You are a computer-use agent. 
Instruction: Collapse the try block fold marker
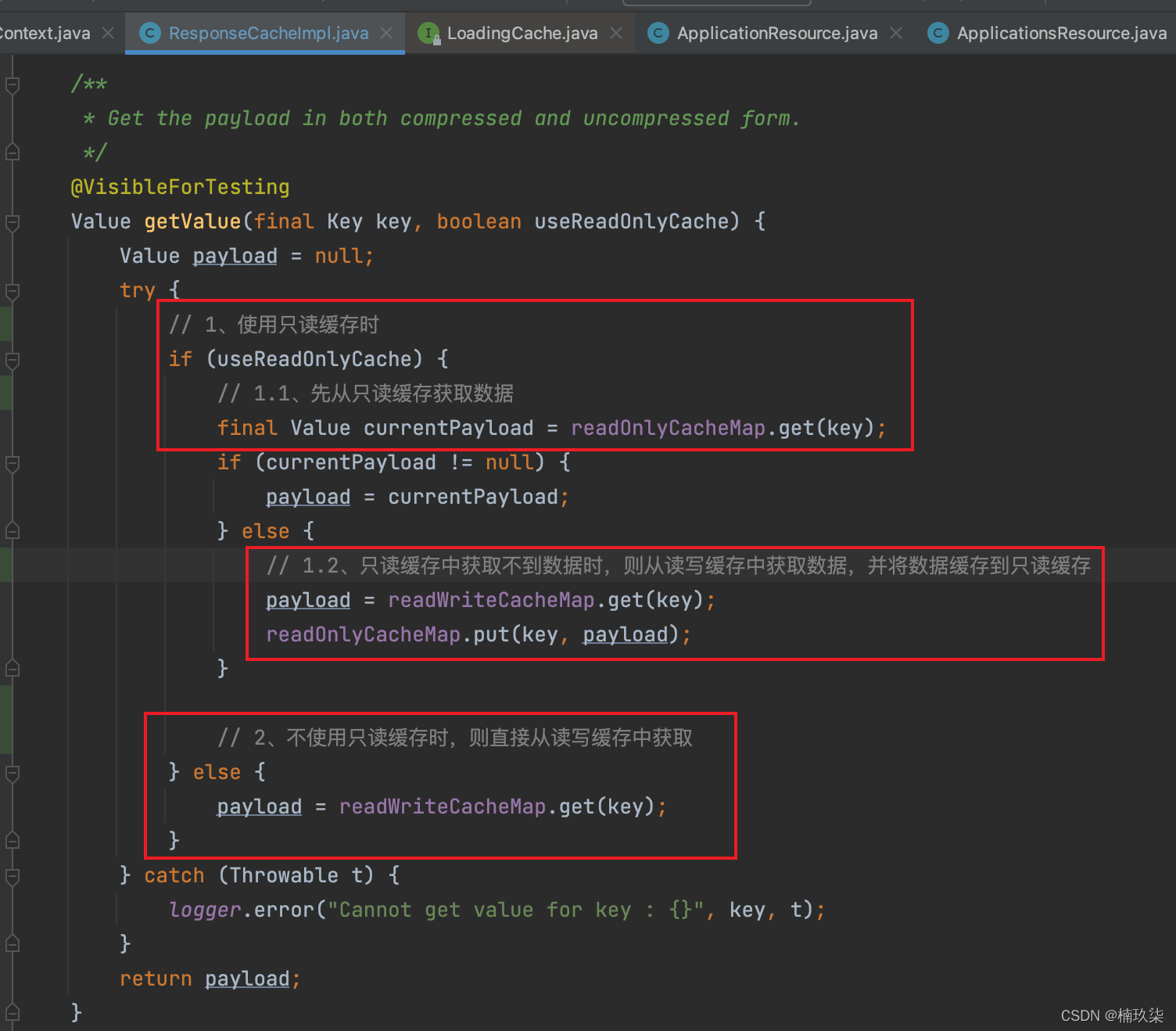[13, 291]
